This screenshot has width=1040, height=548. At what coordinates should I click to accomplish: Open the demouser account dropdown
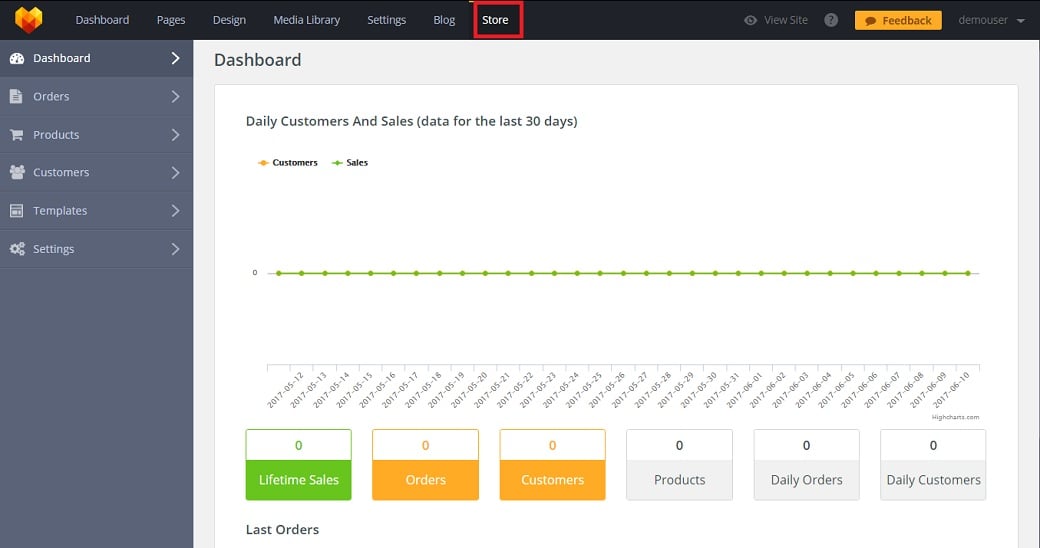991,20
